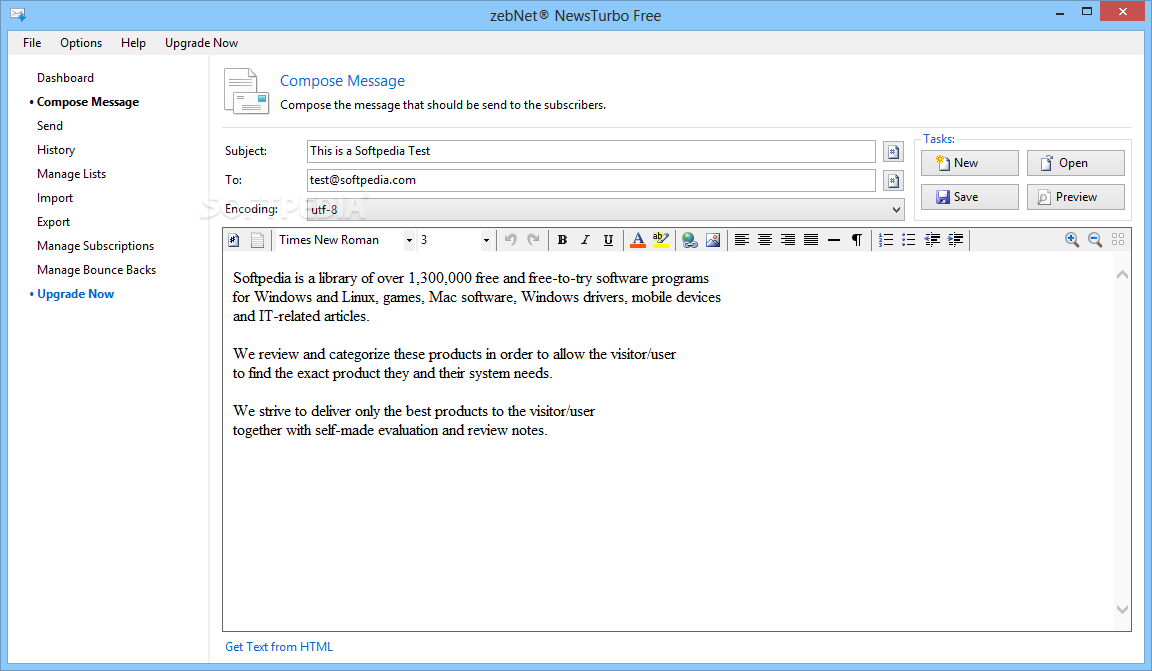Image resolution: width=1152 pixels, height=671 pixels.
Task: Click the placeholder icon next to To field
Action: [893, 181]
